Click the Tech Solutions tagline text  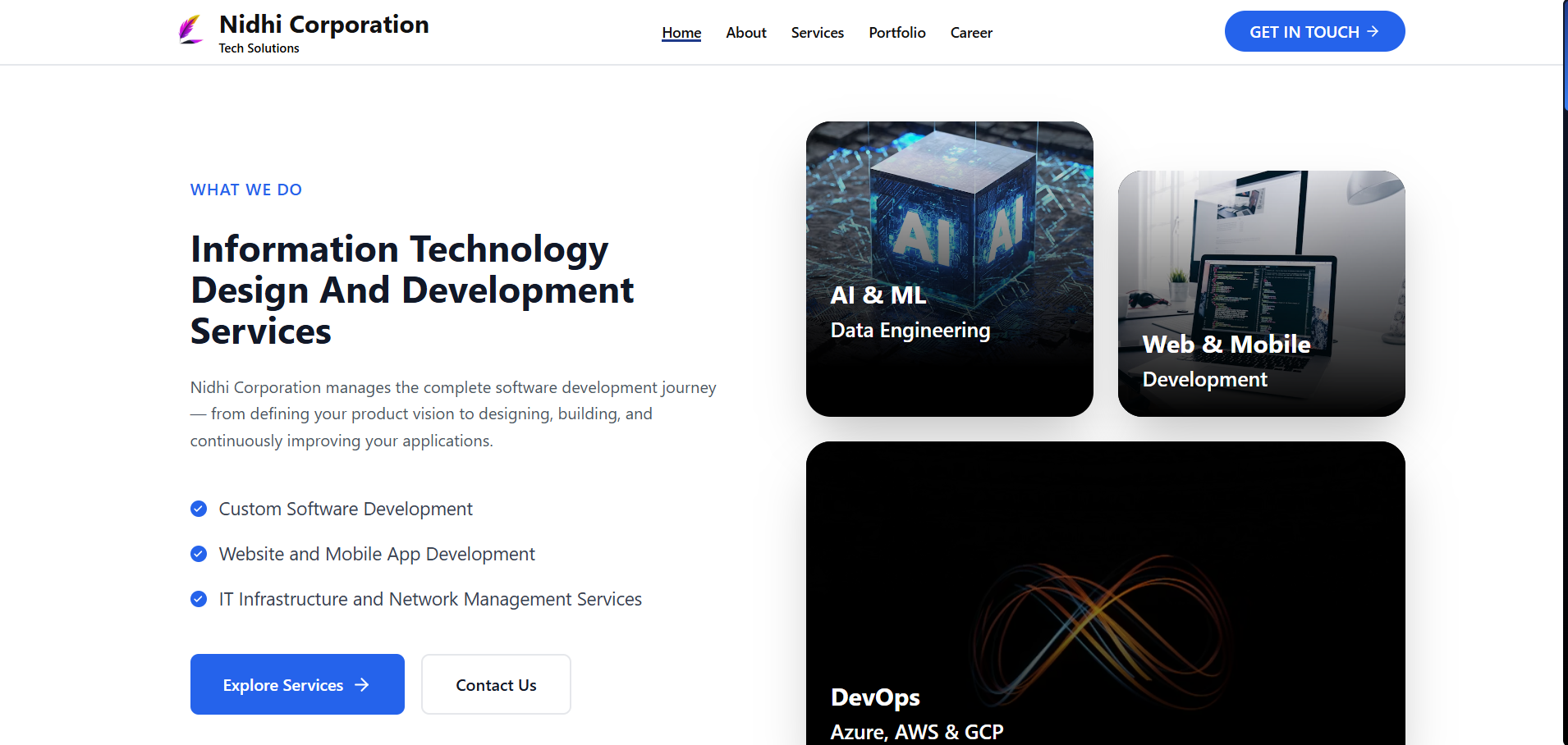[x=259, y=48]
